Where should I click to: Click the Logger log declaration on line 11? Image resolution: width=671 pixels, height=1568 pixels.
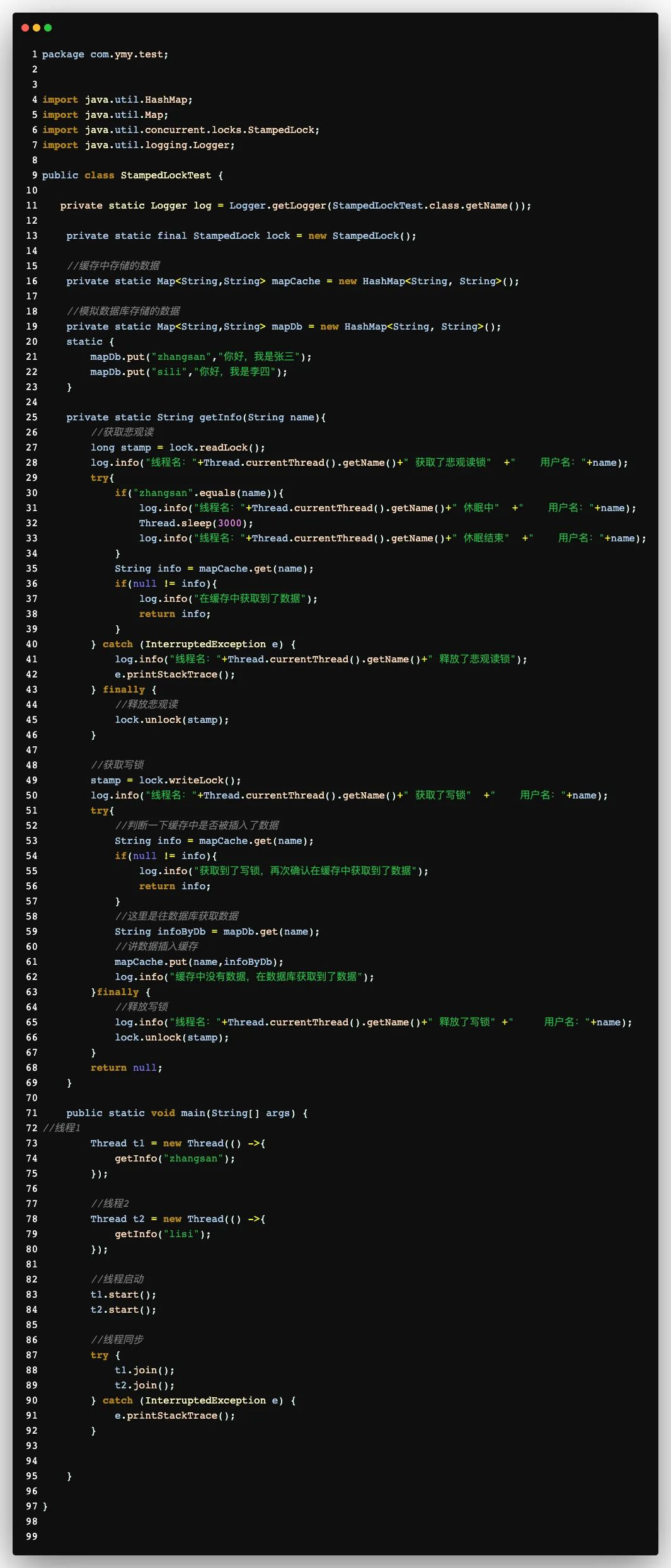coord(295,205)
